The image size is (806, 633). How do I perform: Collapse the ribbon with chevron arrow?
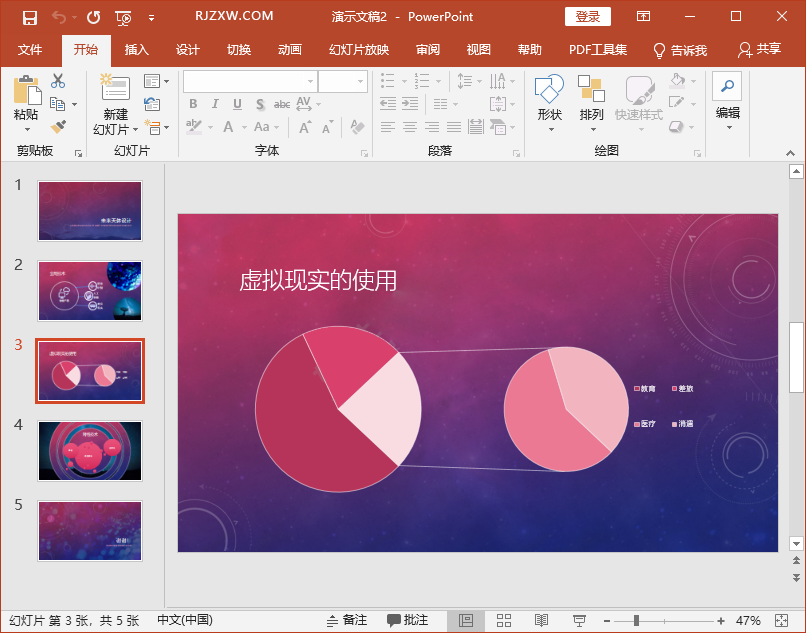coord(791,153)
